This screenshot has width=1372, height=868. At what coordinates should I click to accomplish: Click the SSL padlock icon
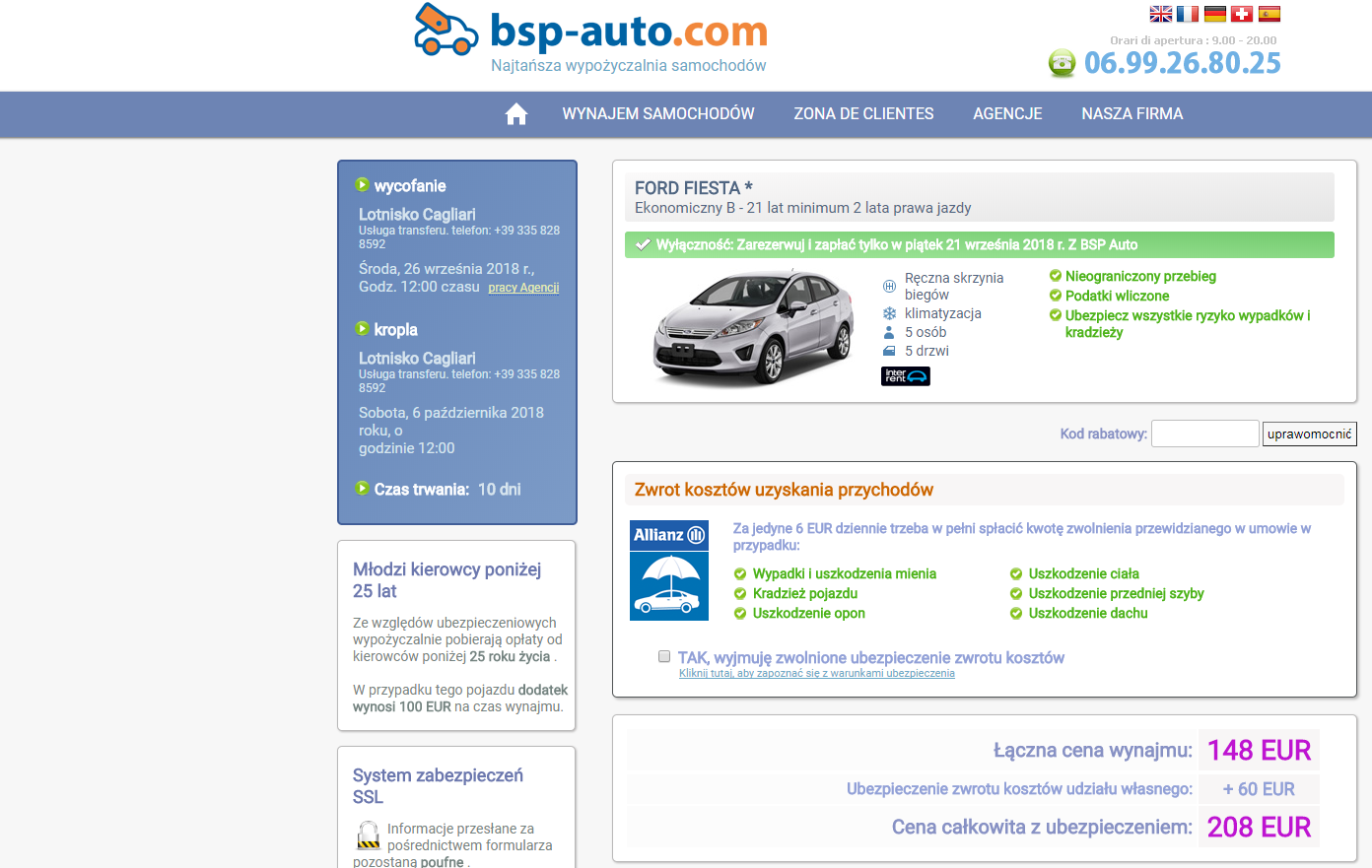(369, 835)
